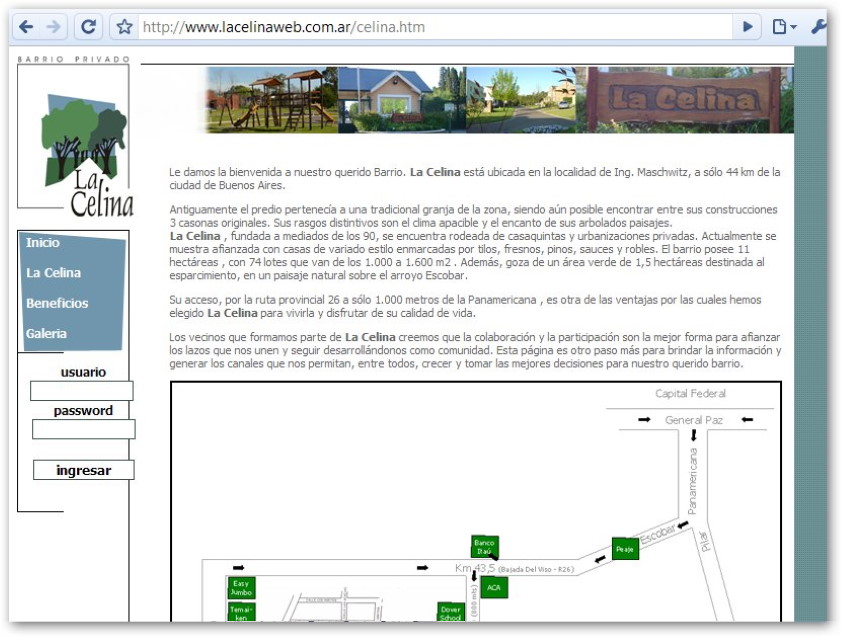Click the Peaje green marker on map
841x636 pixels.
click(x=625, y=549)
